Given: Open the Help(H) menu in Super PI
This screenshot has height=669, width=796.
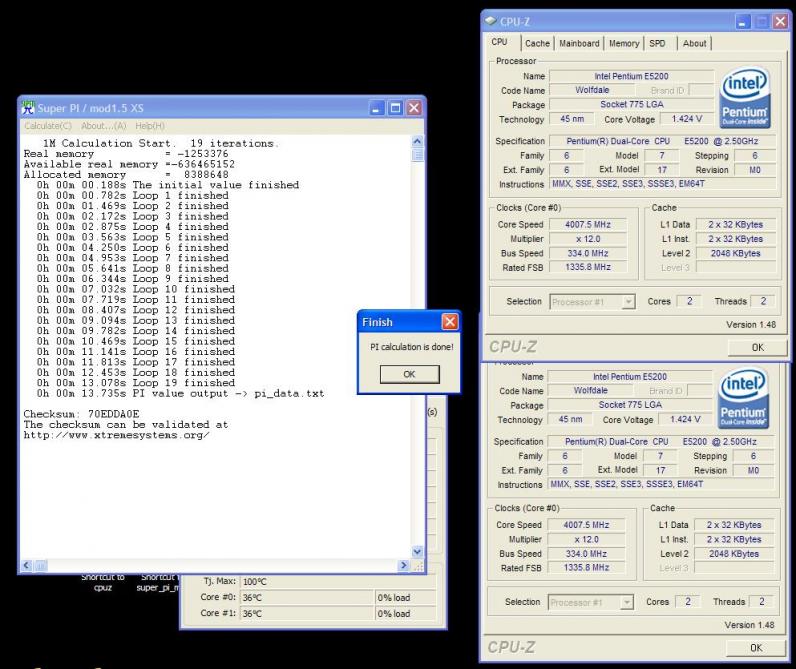Looking at the screenshot, I should pos(150,126).
